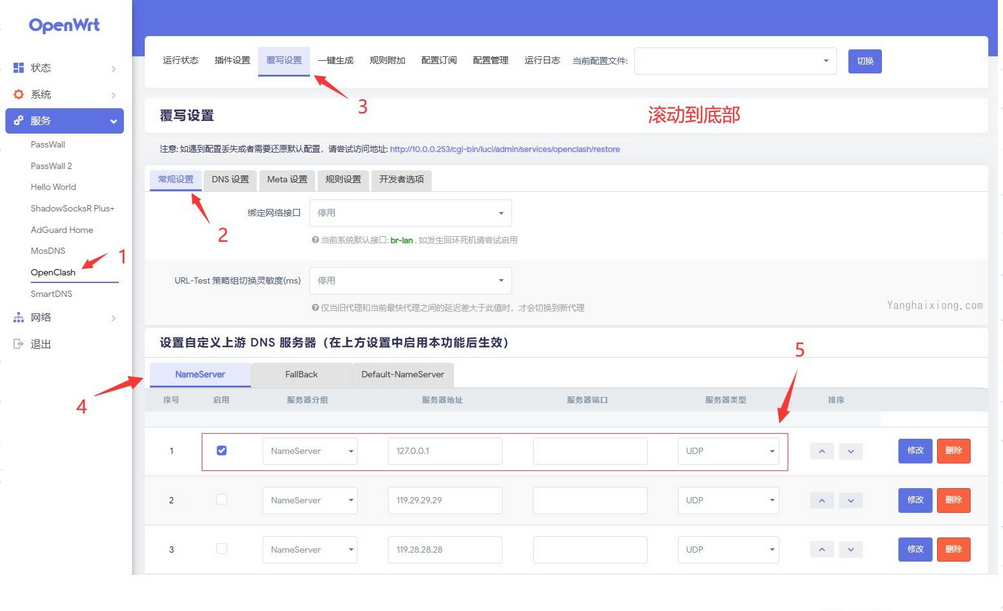Screen dimensions: 1003x611
Task: Enable DNS server 119.28.28.28 checkbox
Action: [x=221, y=548]
